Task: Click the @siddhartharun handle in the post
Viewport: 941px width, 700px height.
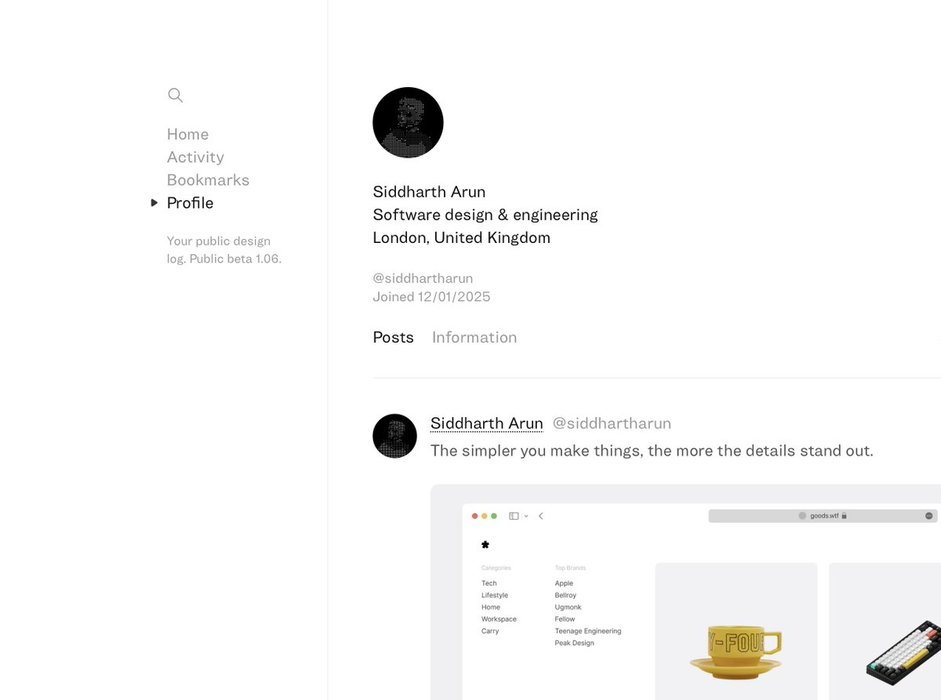Action: [612, 423]
